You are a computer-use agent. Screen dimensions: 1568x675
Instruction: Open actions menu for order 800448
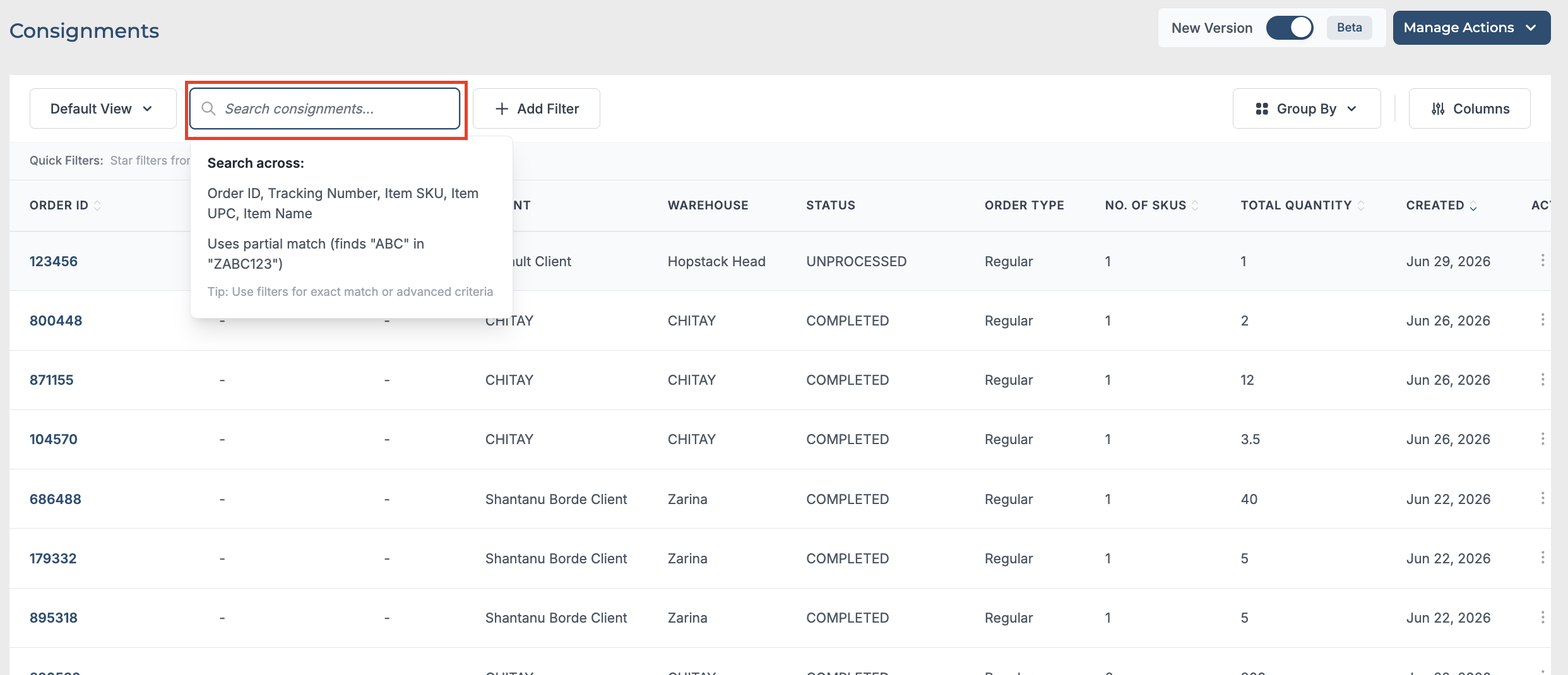[x=1542, y=320]
